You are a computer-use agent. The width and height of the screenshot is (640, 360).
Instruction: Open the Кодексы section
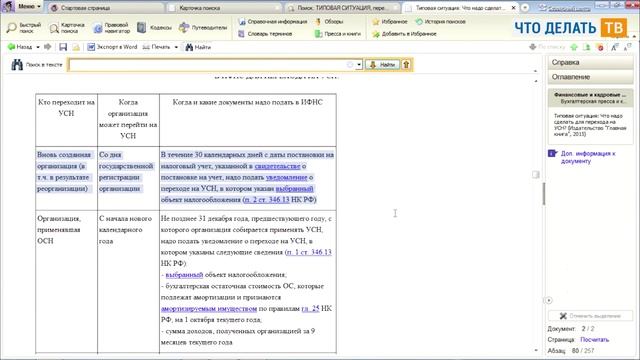pos(154,28)
